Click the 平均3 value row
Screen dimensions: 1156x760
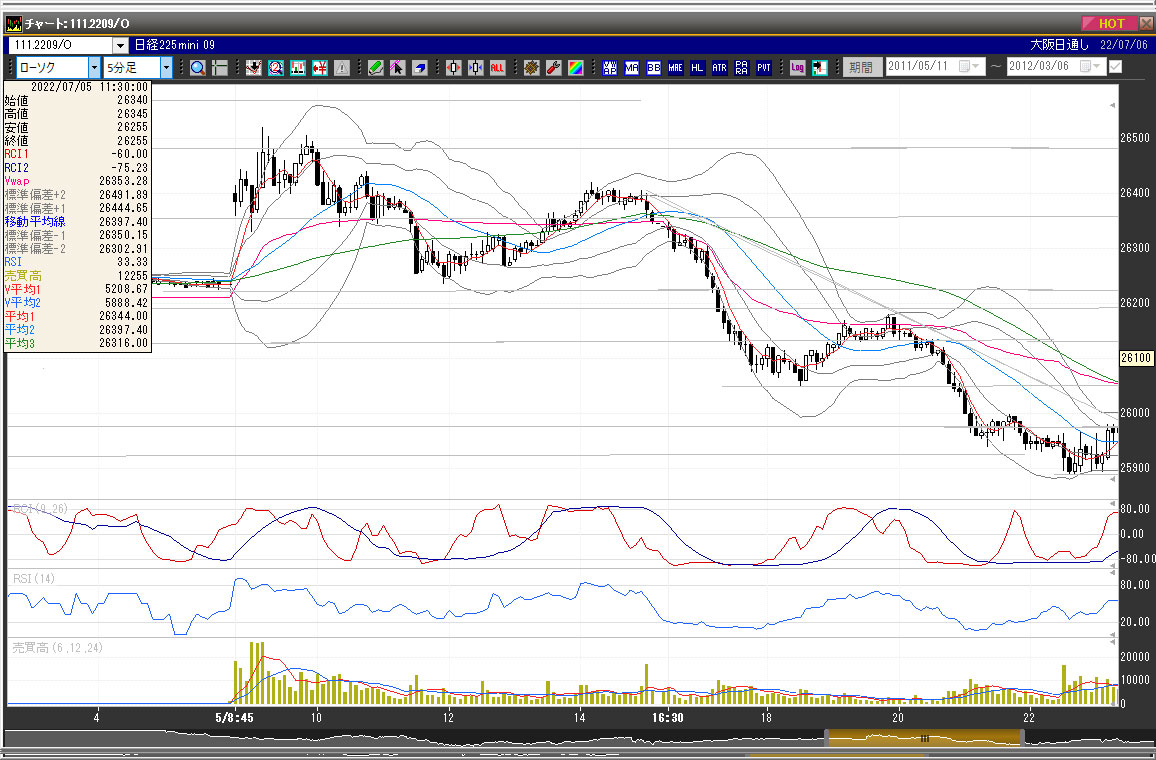coord(77,343)
